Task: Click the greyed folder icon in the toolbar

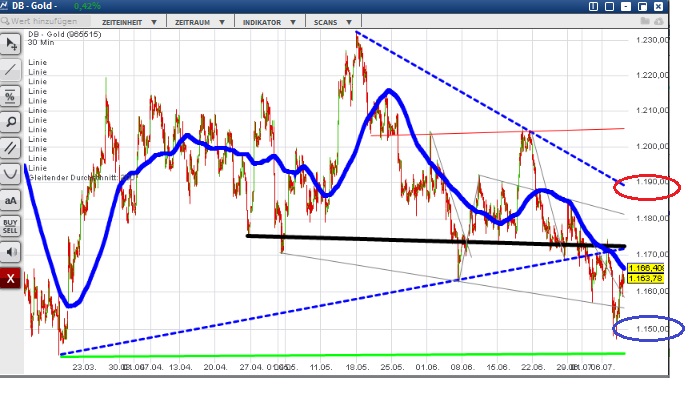Action: [x=645, y=21]
